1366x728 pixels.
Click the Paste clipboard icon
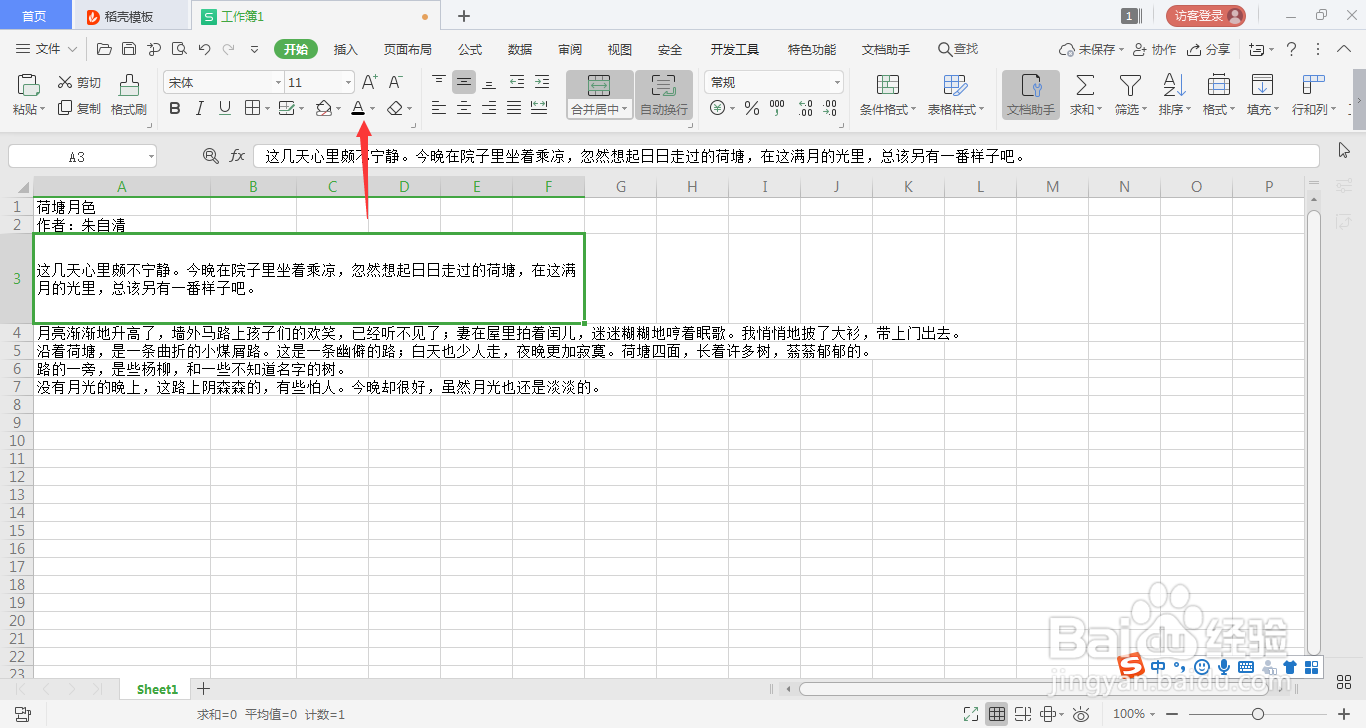[x=27, y=85]
